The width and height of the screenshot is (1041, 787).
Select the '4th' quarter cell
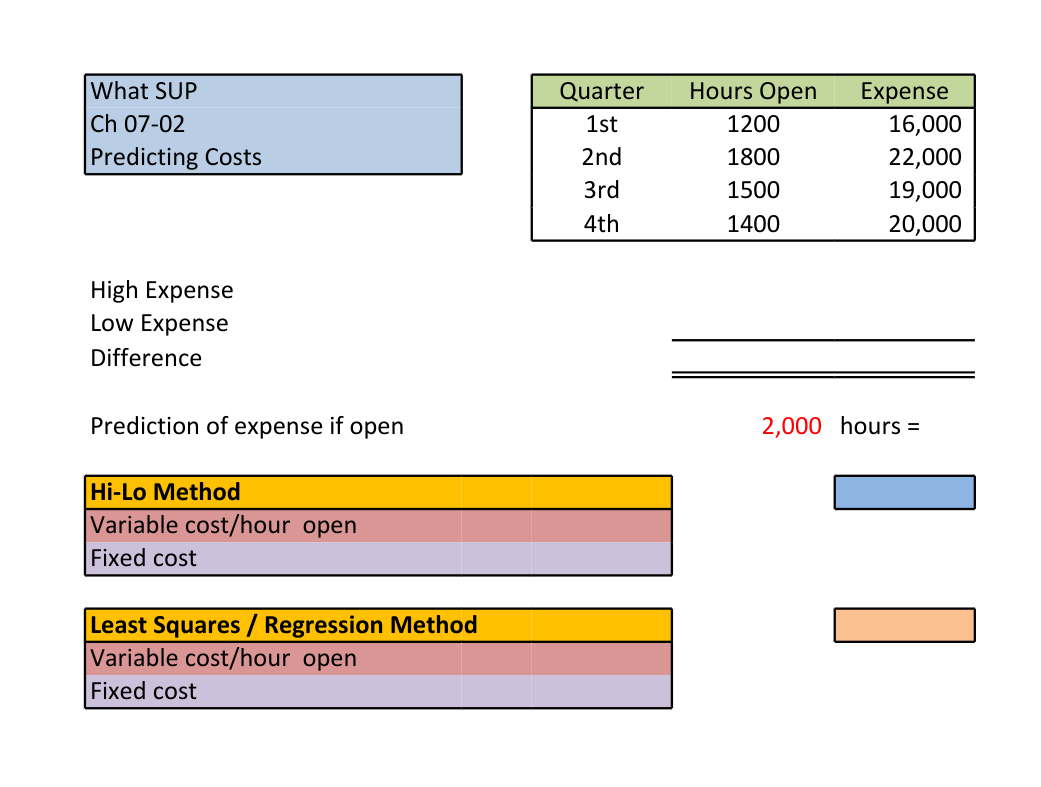[601, 224]
